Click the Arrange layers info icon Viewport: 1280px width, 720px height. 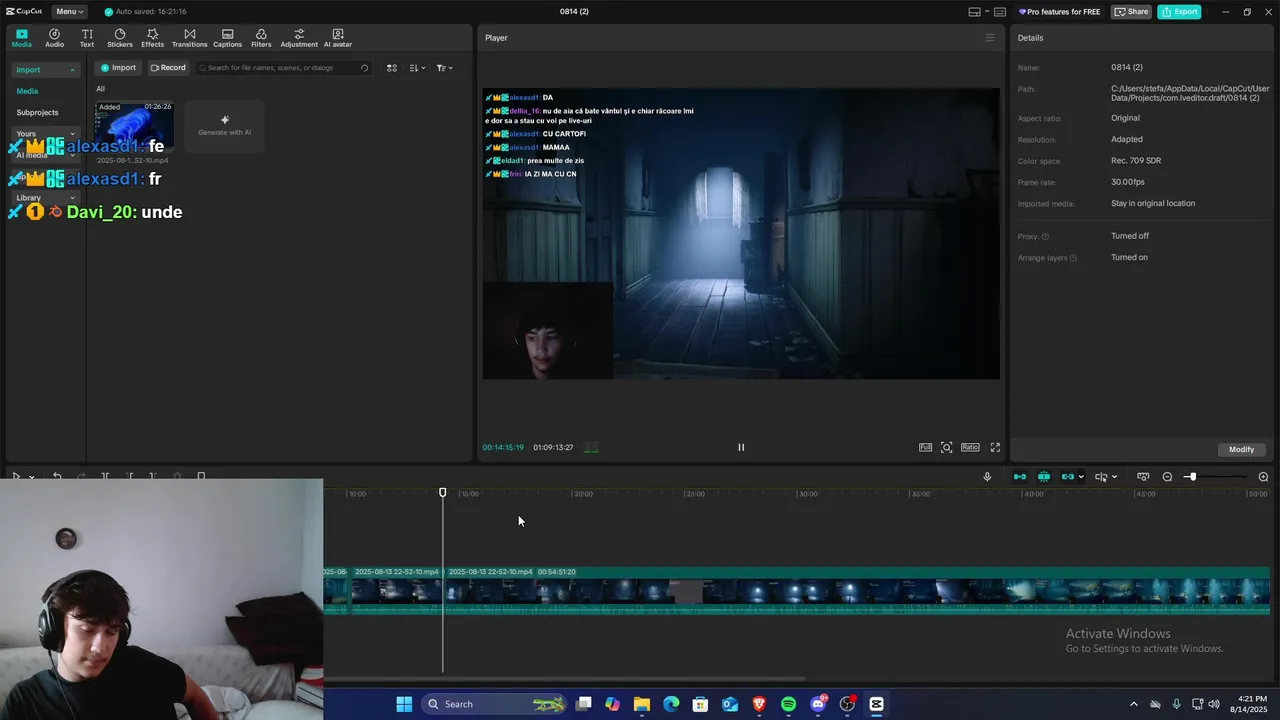pyautogui.click(x=1073, y=258)
